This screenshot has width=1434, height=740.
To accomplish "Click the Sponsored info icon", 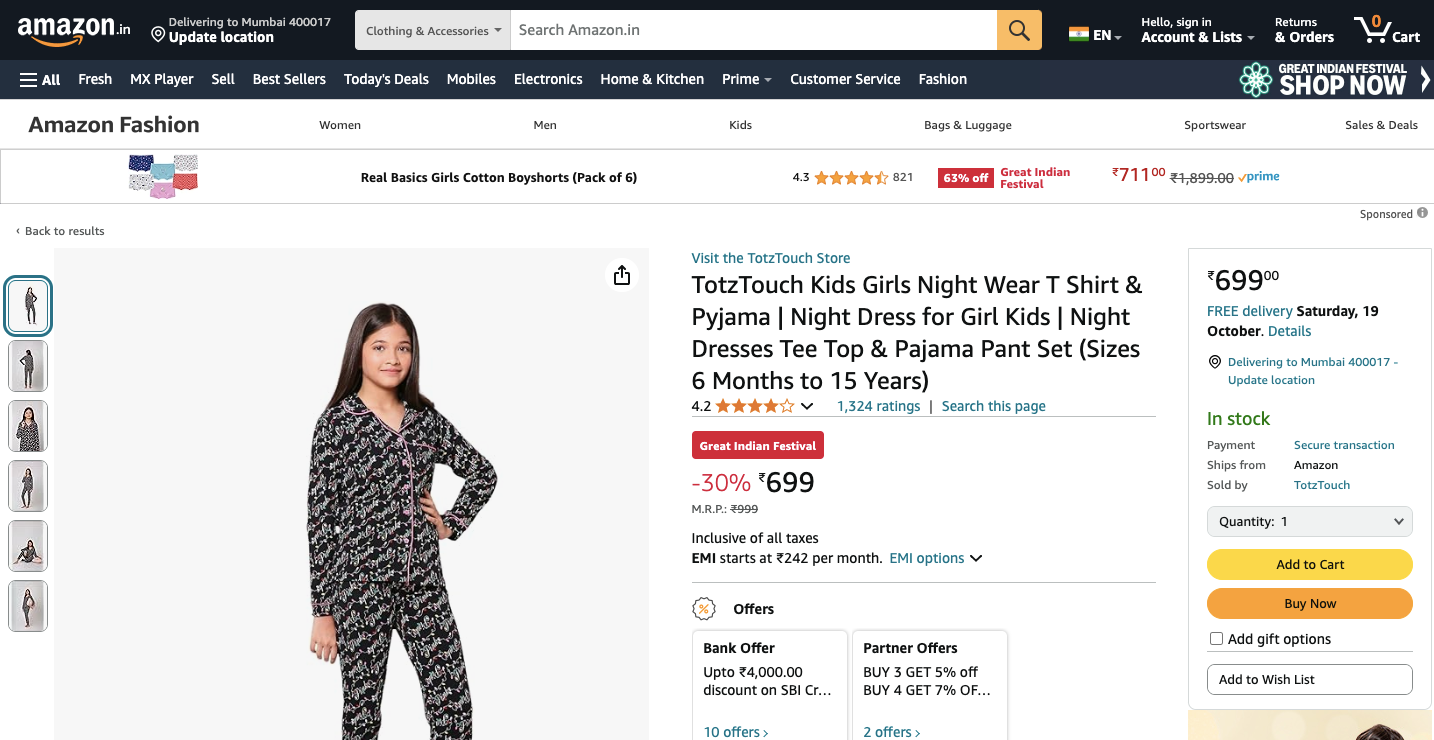I will point(1422,213).
